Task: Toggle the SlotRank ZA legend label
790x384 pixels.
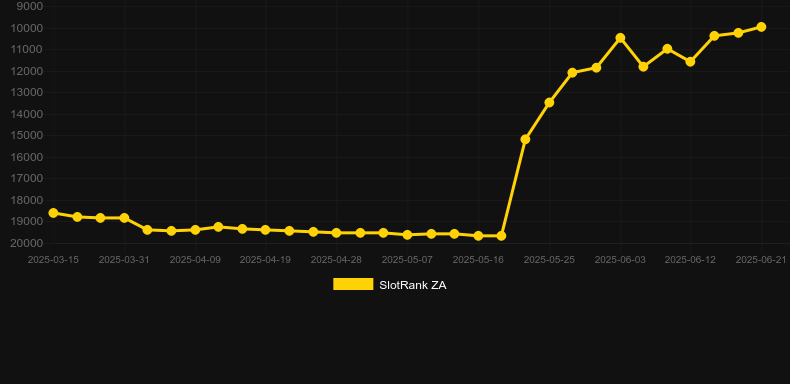Action: [x=413, y=285]
